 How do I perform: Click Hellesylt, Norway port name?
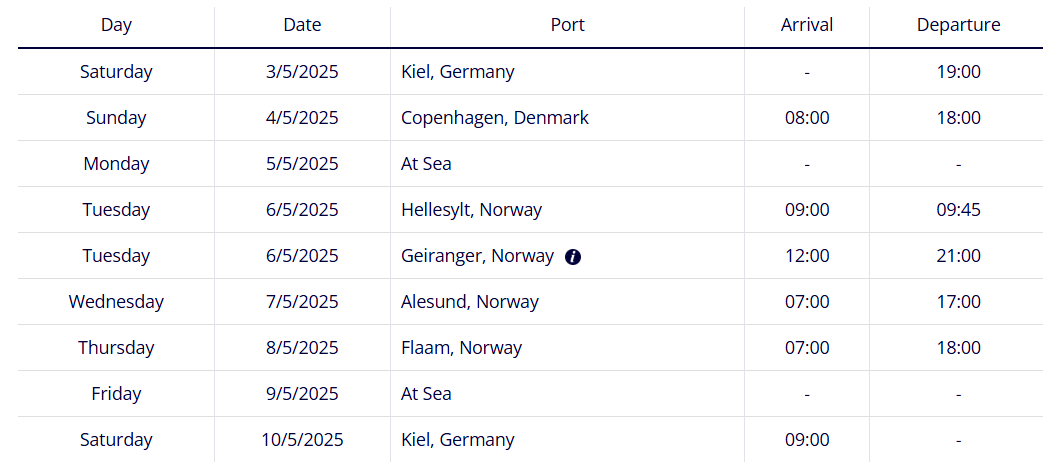(x=471, y=210)
